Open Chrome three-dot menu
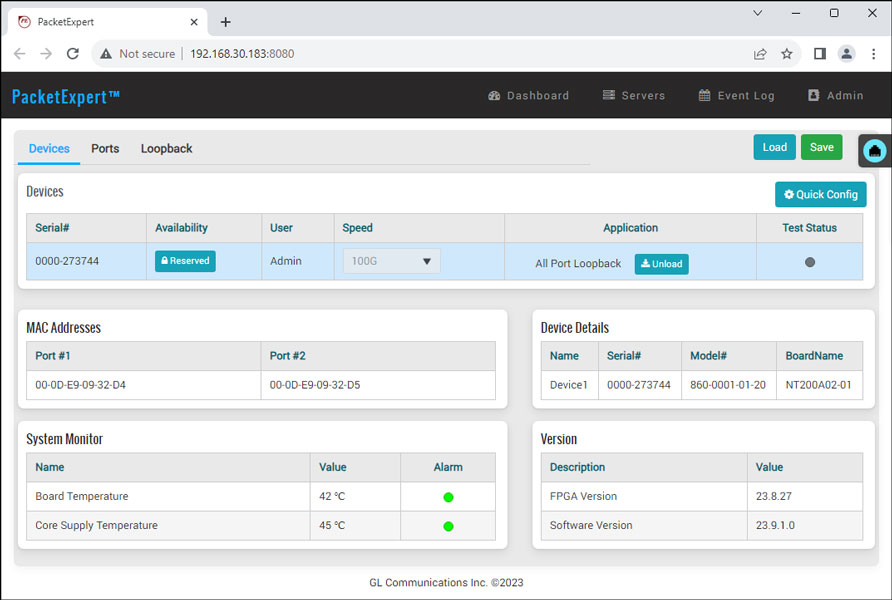This screenshot has height=600, width=892. click(872, 54)
